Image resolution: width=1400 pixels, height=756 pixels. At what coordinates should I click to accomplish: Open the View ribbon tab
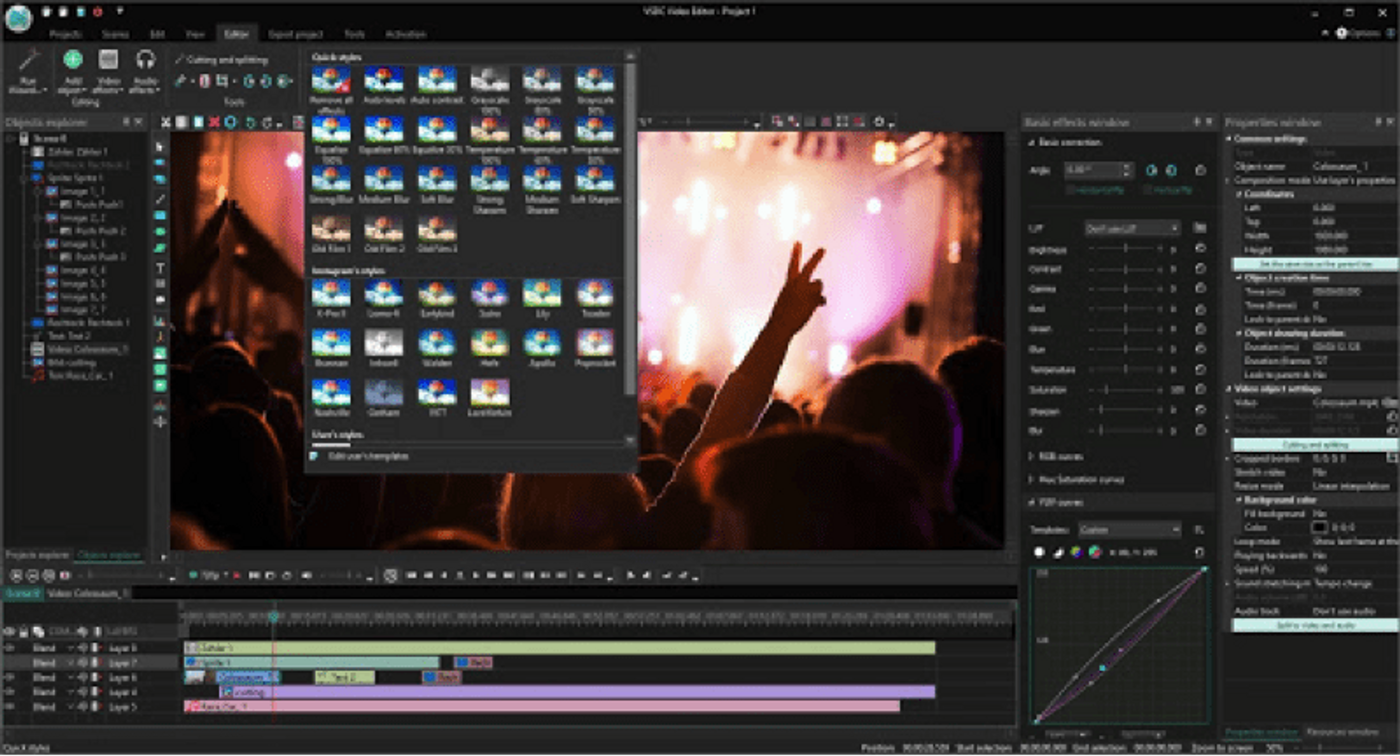click(x=198, y=34)
